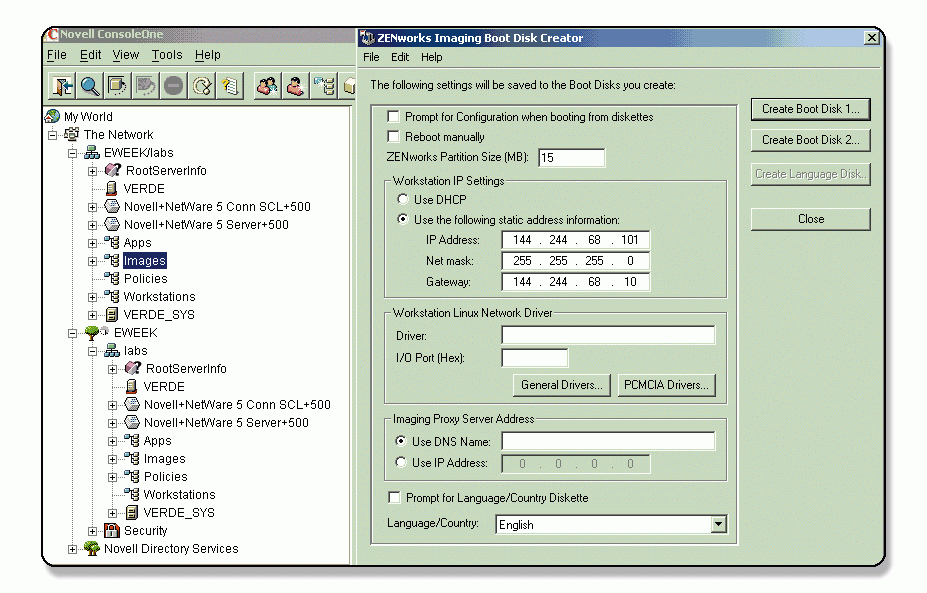Expand the highlighted Images node
Screen dimensions: 927x593
[92, 261]
